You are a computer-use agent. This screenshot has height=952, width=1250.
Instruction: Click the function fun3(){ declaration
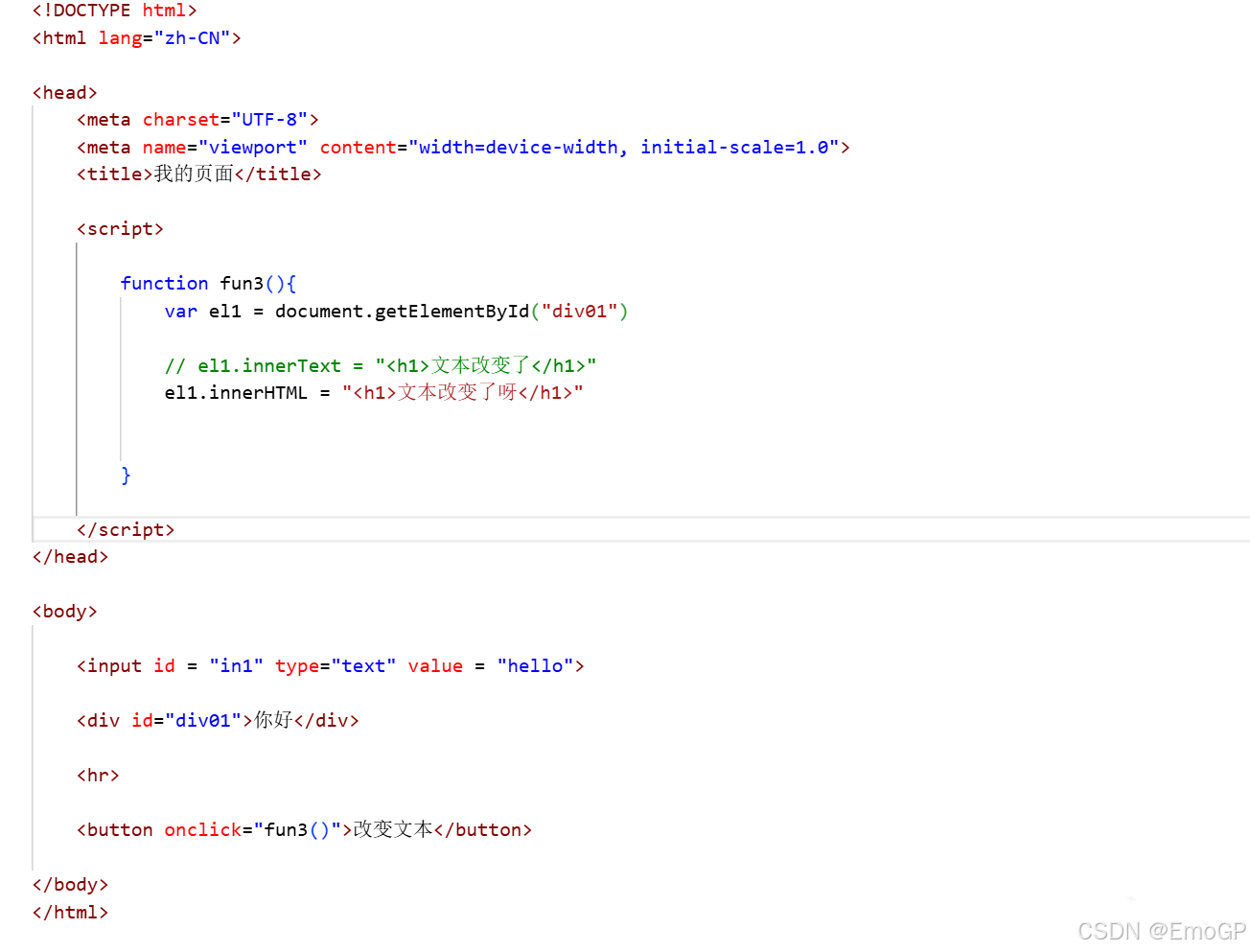click(208, 284)
